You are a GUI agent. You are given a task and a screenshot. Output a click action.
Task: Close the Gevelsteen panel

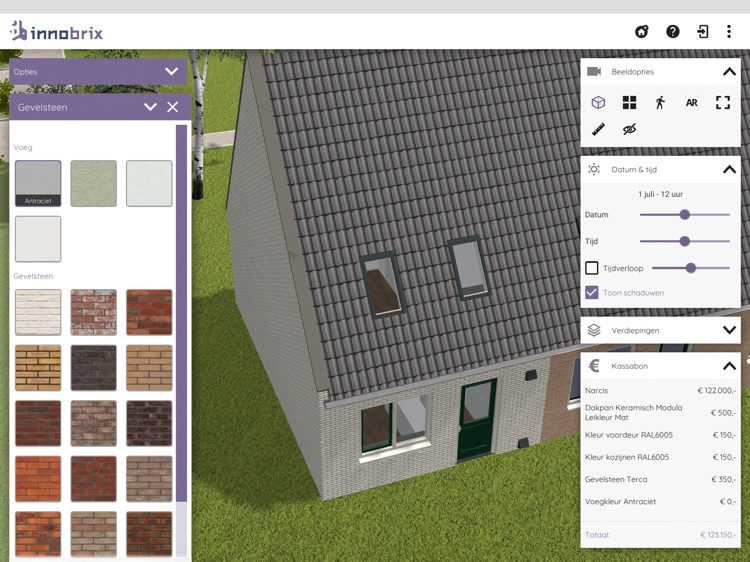click(173, 107)
